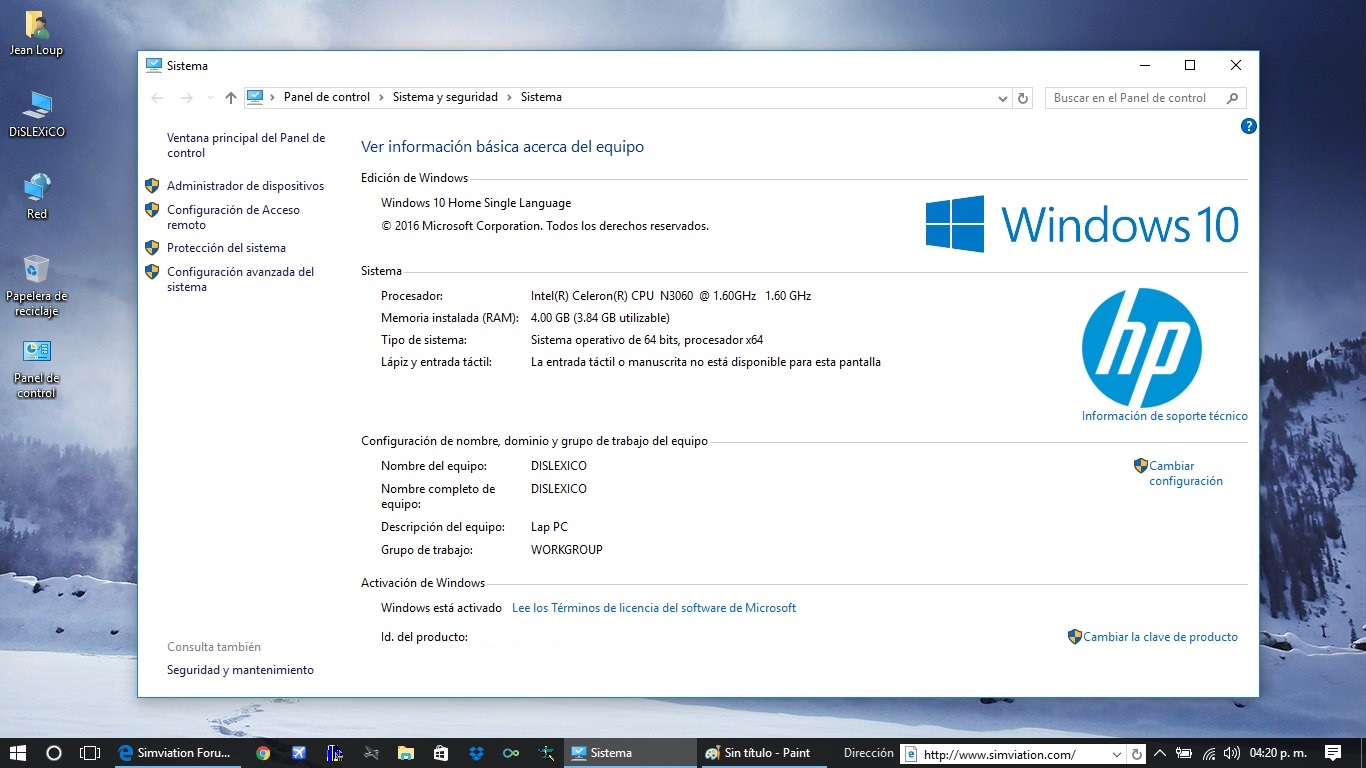This screenshot has width=1366, height=768.
Task: Open Cortana search circle in taskbar
Action: pyautogui.click(x=54, y=753)
